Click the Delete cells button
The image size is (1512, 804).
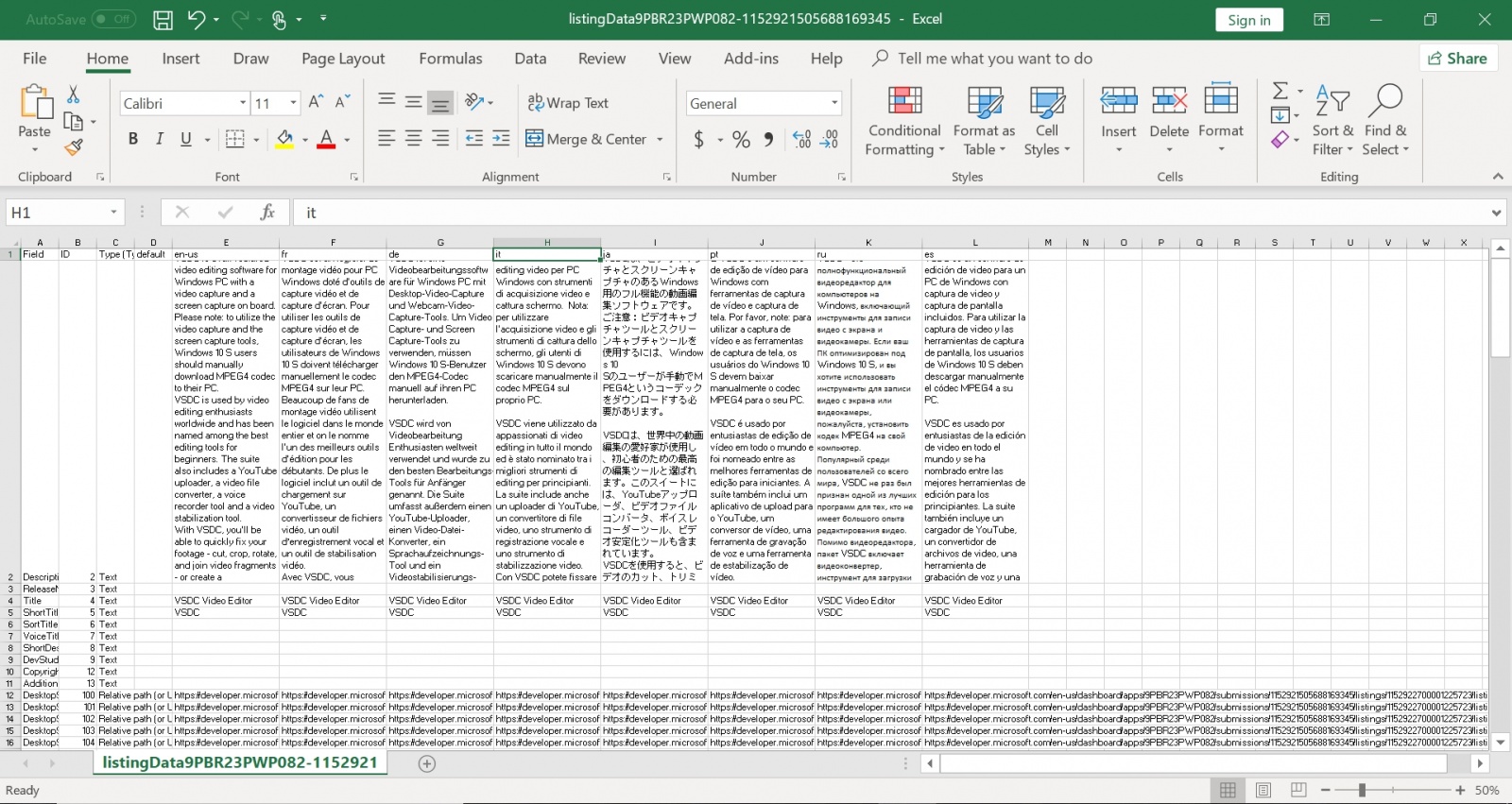click(x=1169, y=120)
